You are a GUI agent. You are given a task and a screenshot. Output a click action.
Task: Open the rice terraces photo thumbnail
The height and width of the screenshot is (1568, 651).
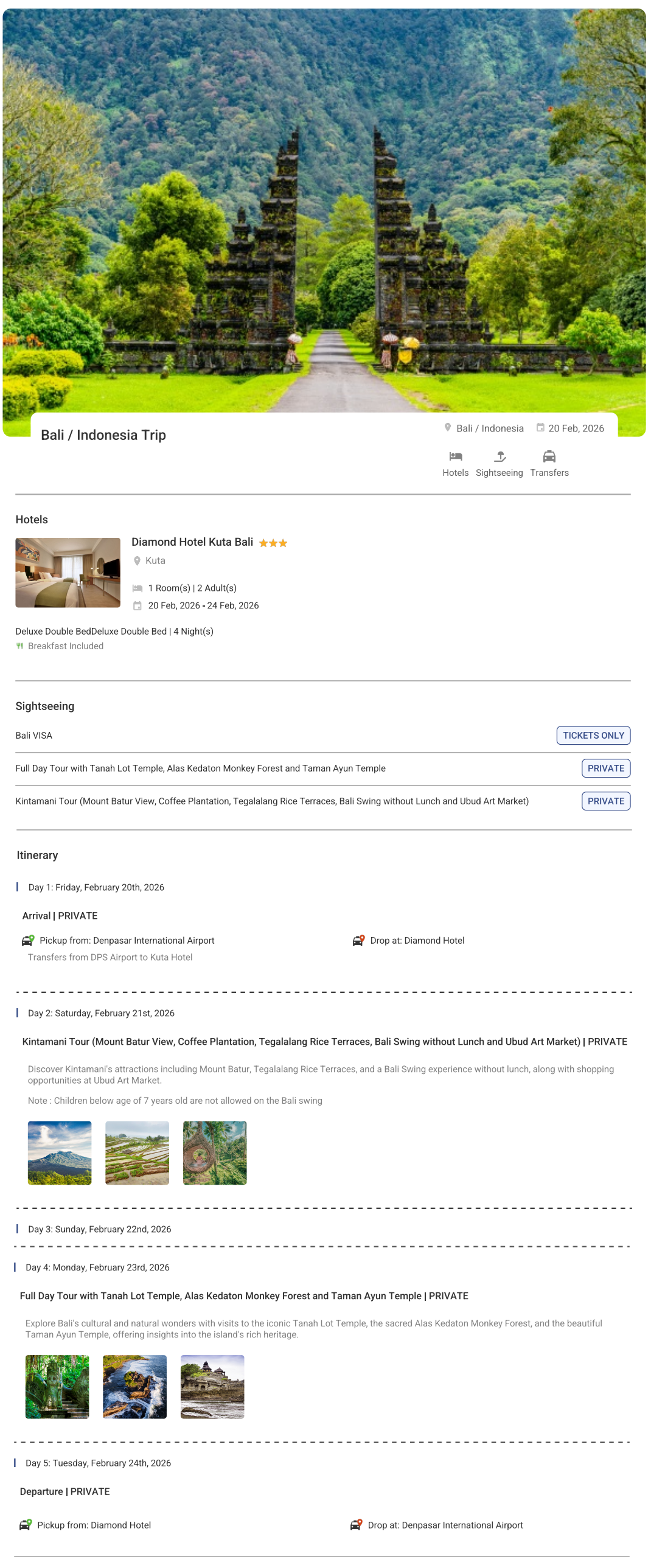tap(137, 1153)
